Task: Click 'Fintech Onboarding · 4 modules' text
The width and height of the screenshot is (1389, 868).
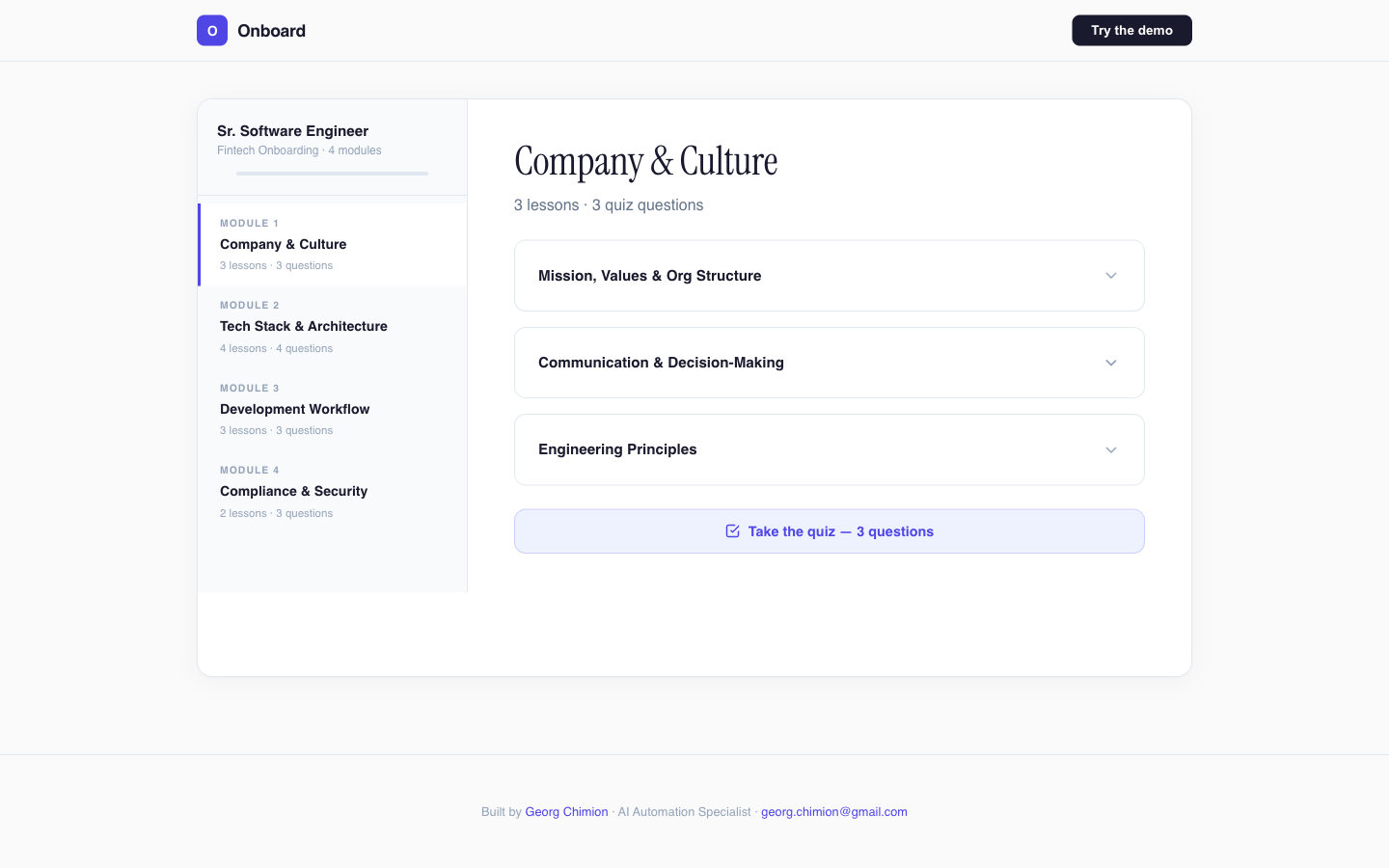Action: coord(299,150)
